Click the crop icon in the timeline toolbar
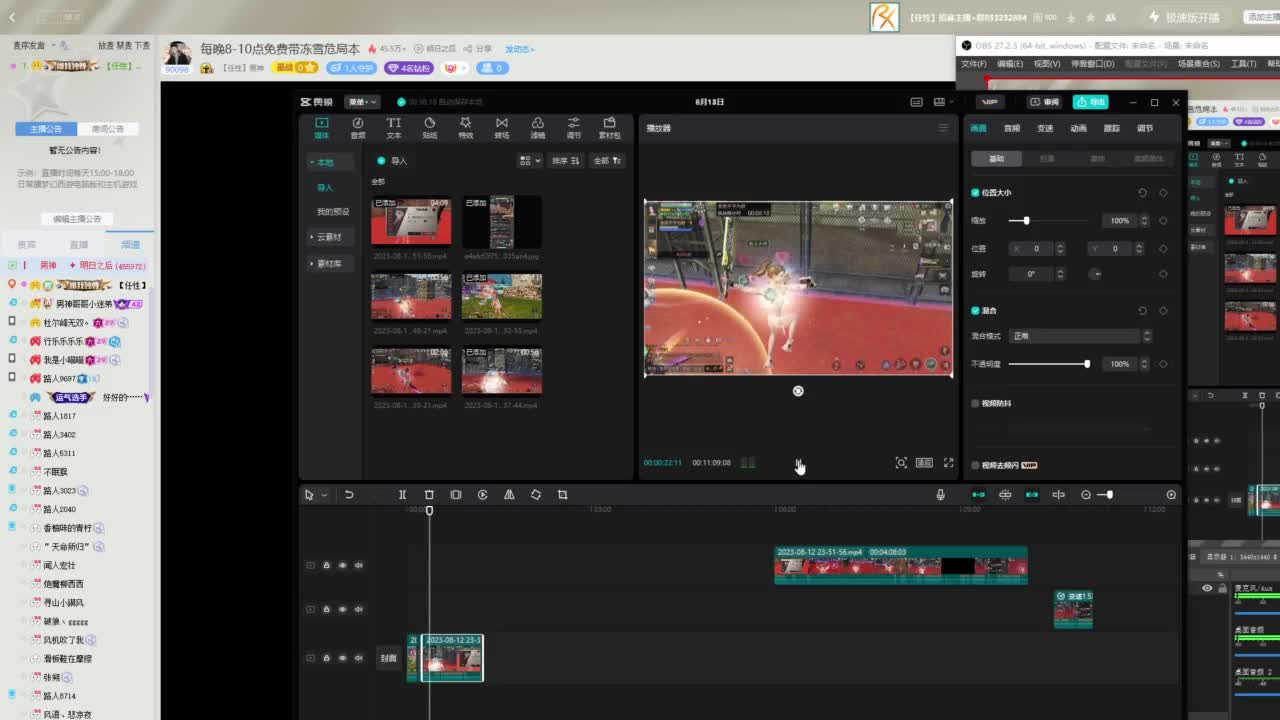Viewport: 1280px width, 720px height. click(x=562, y=495)
